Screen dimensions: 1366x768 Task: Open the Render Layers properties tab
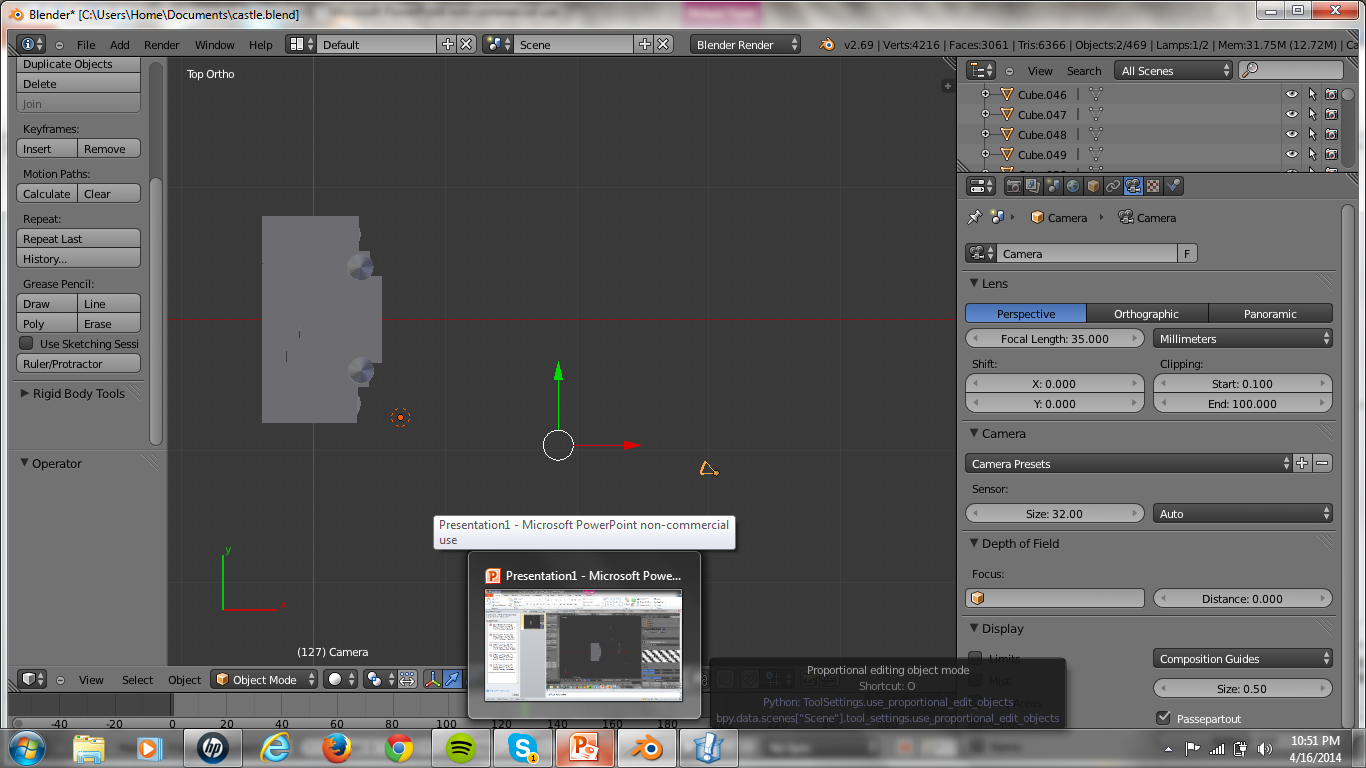[1032, 185]
